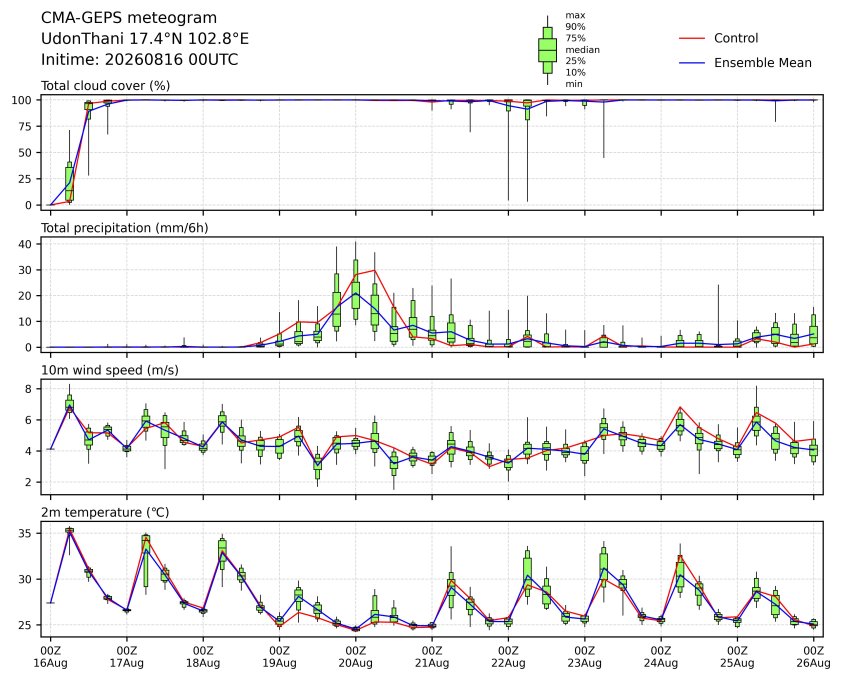Click the '00Z 16Aug' x-axis label
Image resolution: width=842 pixels, height=680 pixels.
click(x=50, y=657)
